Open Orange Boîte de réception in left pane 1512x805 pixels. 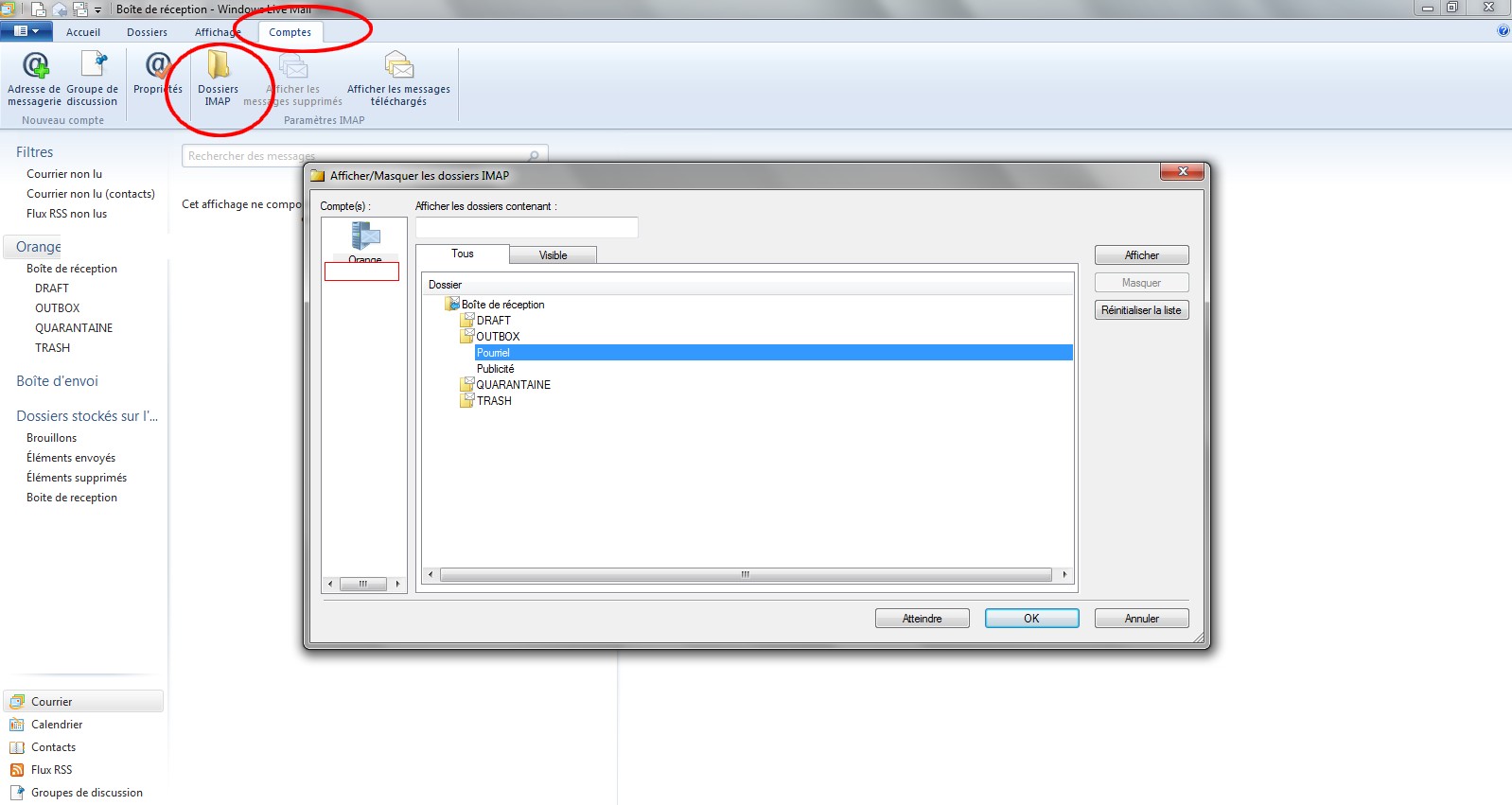(x=72, y=269)
